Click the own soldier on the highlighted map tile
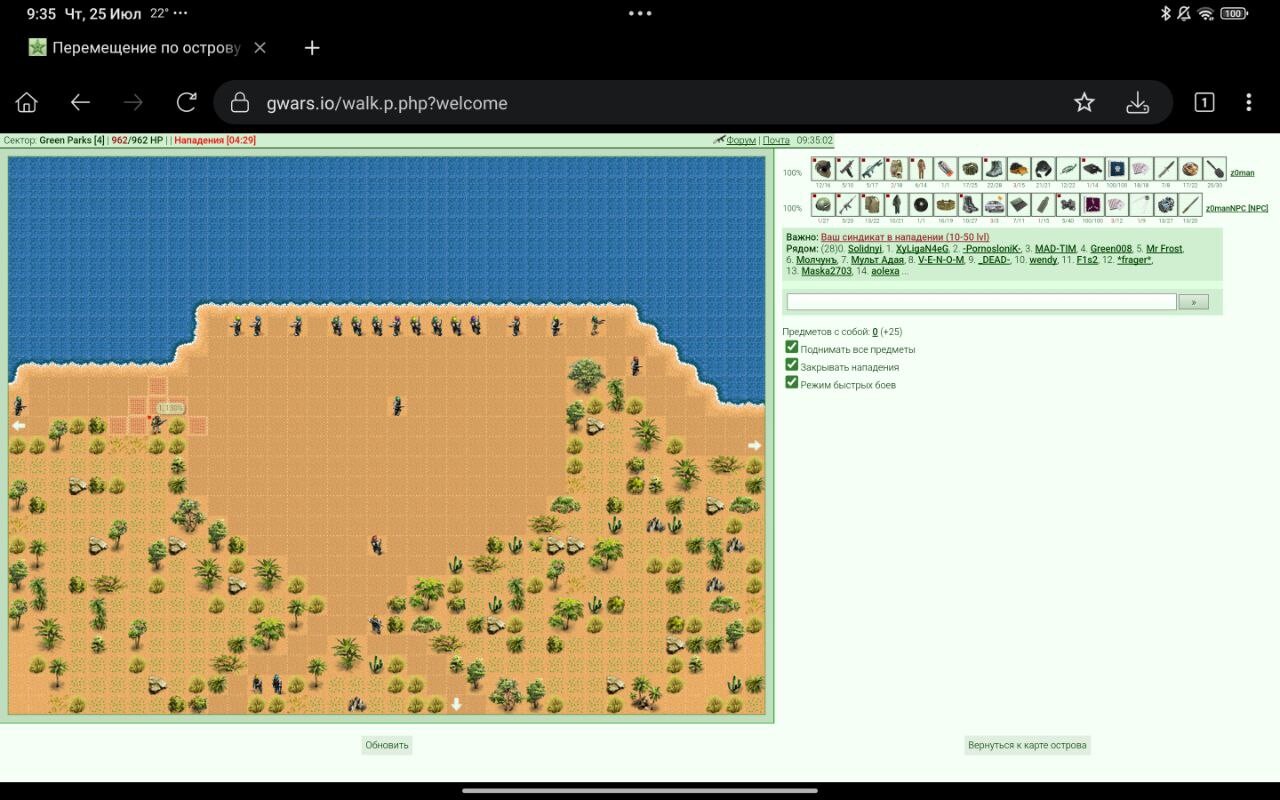Viewport: 1280px width, 800px height. pyautogui.click(x=157, y=425)
